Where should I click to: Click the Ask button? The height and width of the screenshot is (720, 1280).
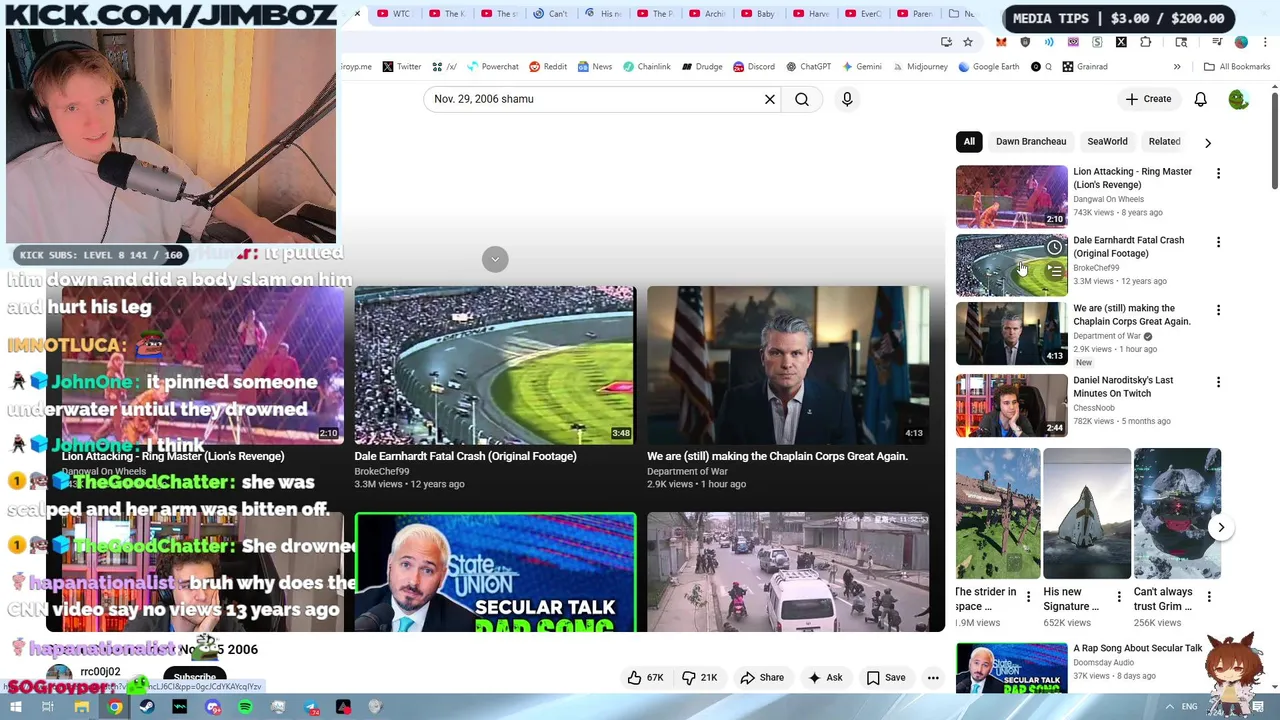coord(825,678)
